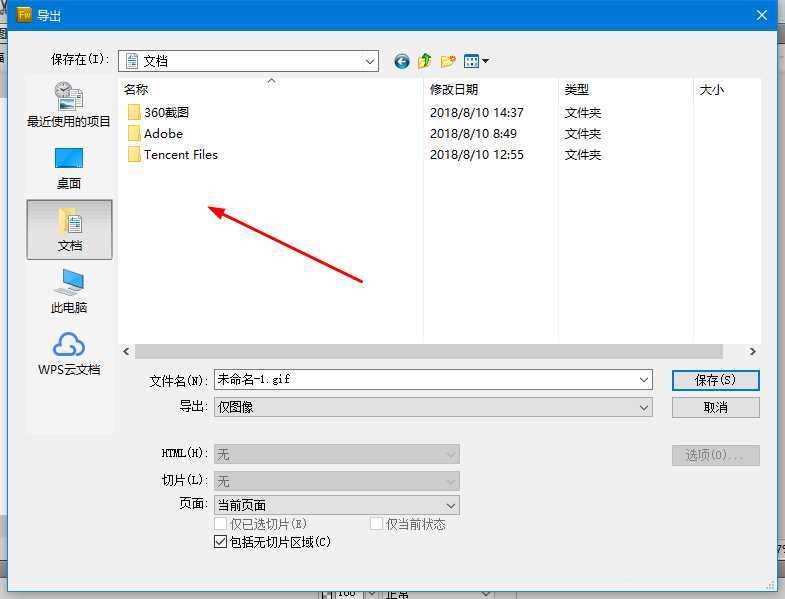
Task: Click the 选项(O)... button
Action: (715, 455)
